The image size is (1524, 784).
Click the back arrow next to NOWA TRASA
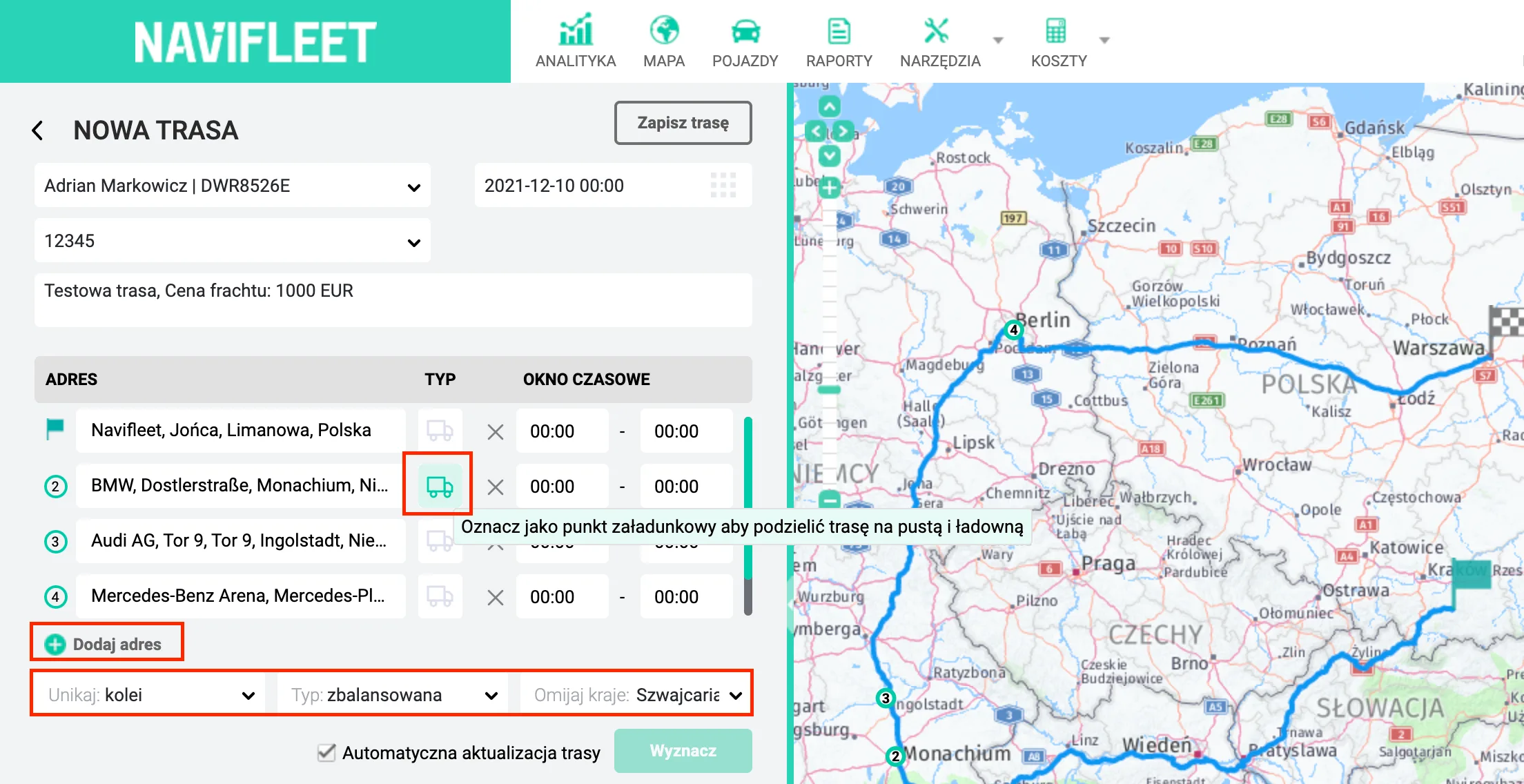coord(38,130)
